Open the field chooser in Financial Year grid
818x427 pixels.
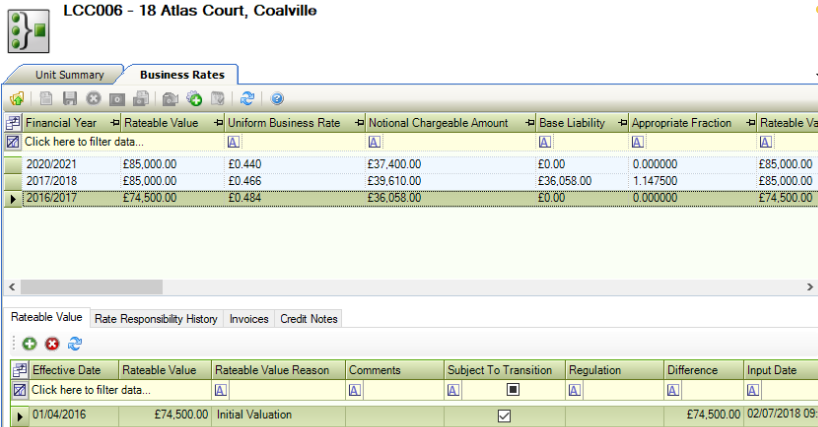(13, 123)
